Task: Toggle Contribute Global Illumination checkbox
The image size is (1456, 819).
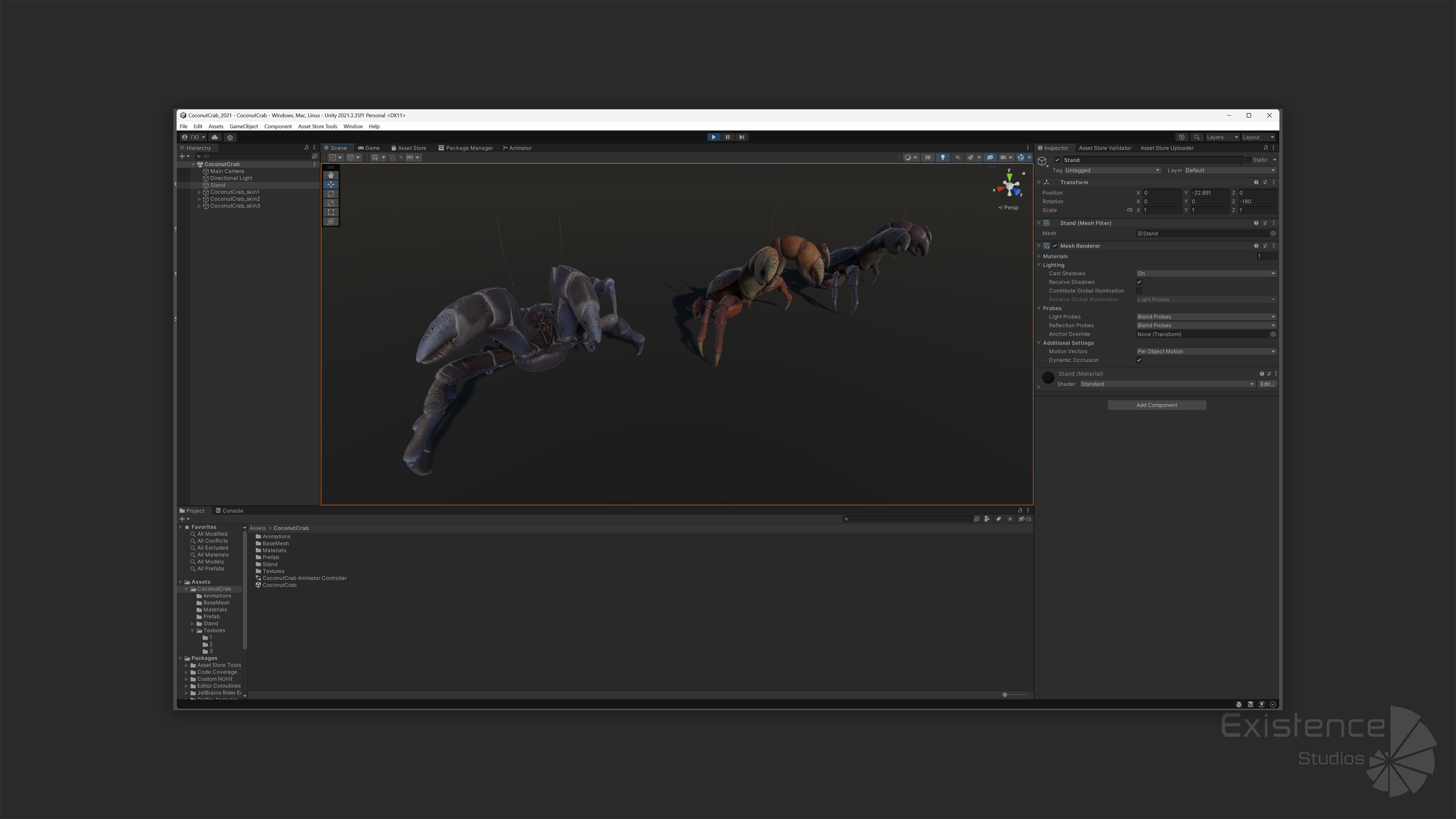Action: pyautogui.click(x=1139, y=291)
